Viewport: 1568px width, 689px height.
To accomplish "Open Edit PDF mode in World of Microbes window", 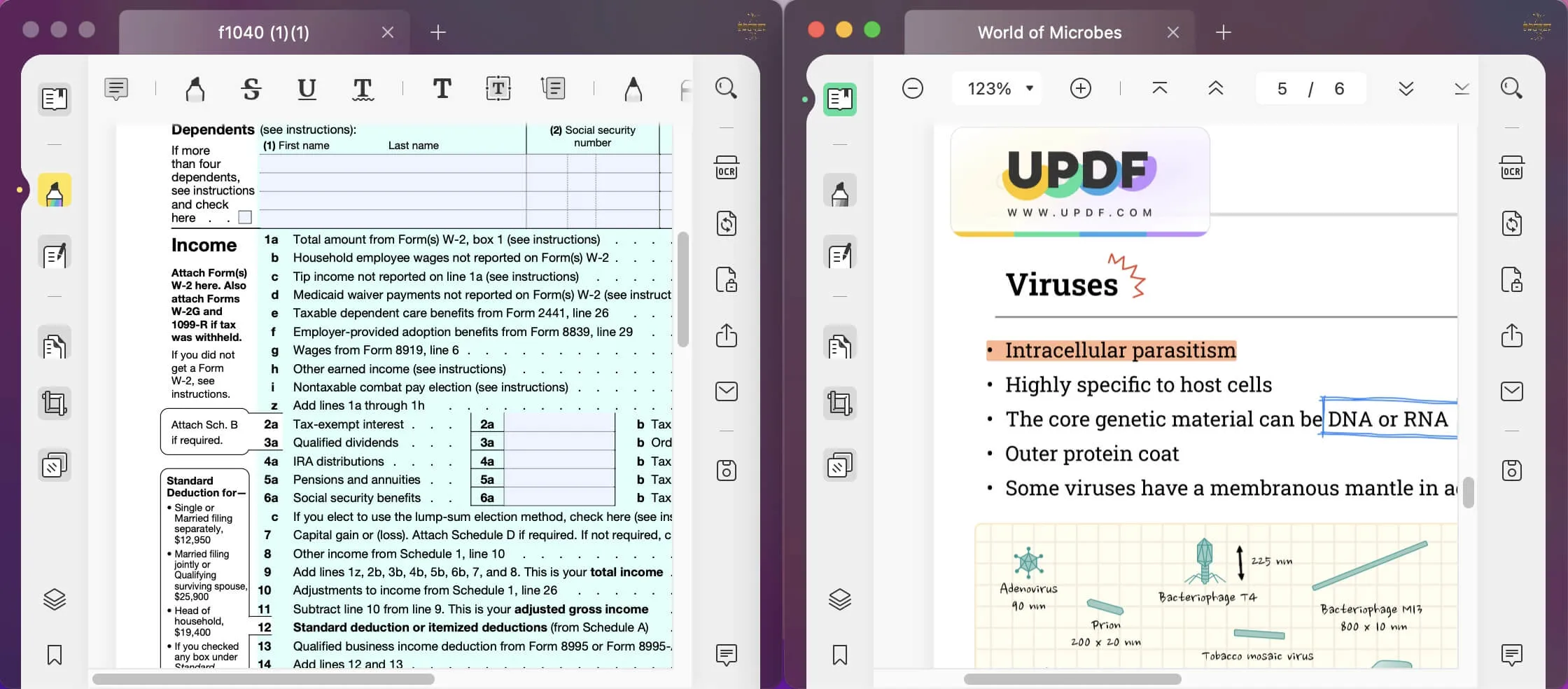I will tap(840, 253).
